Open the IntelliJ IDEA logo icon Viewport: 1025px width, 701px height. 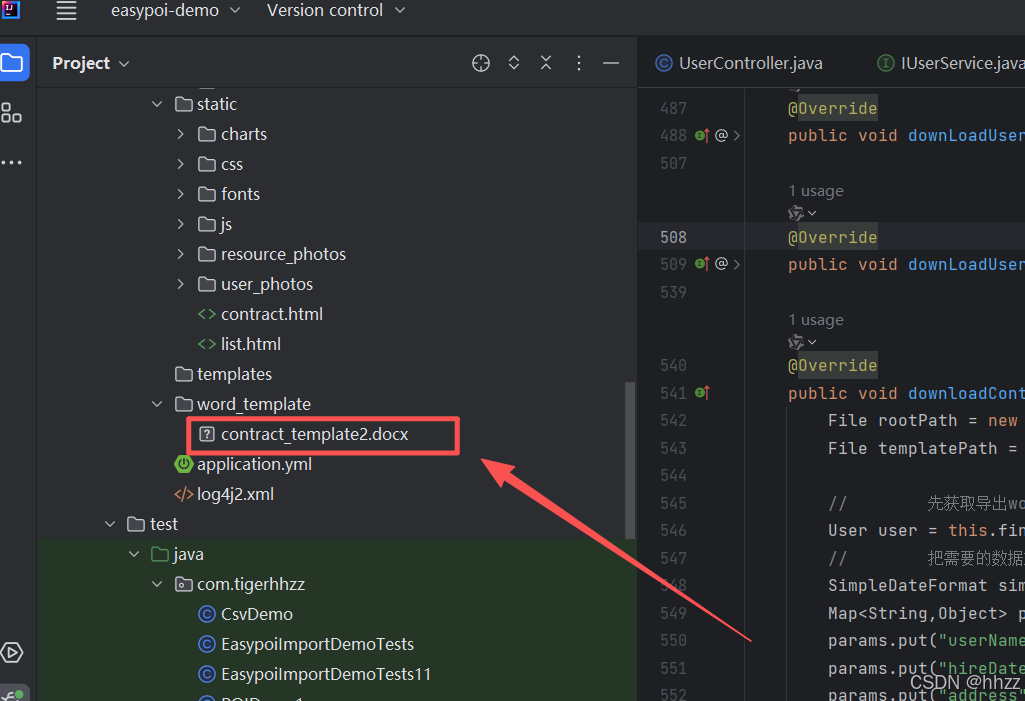[x=10, y=9]
